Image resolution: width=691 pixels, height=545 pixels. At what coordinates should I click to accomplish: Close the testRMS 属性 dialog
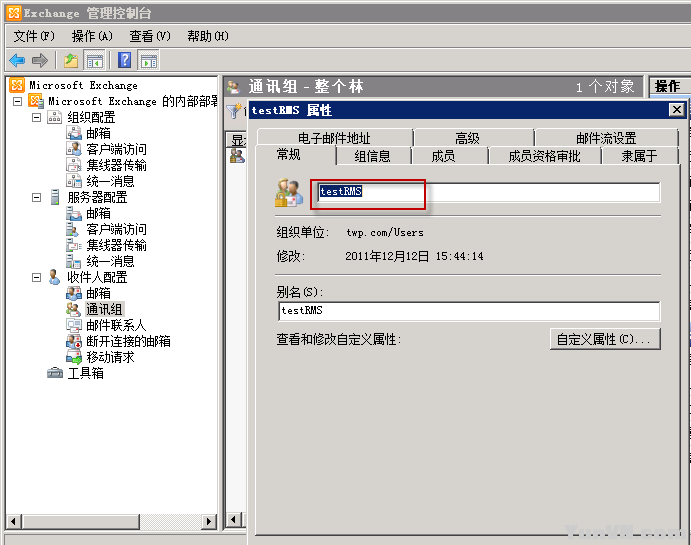(x=676, y=110)
